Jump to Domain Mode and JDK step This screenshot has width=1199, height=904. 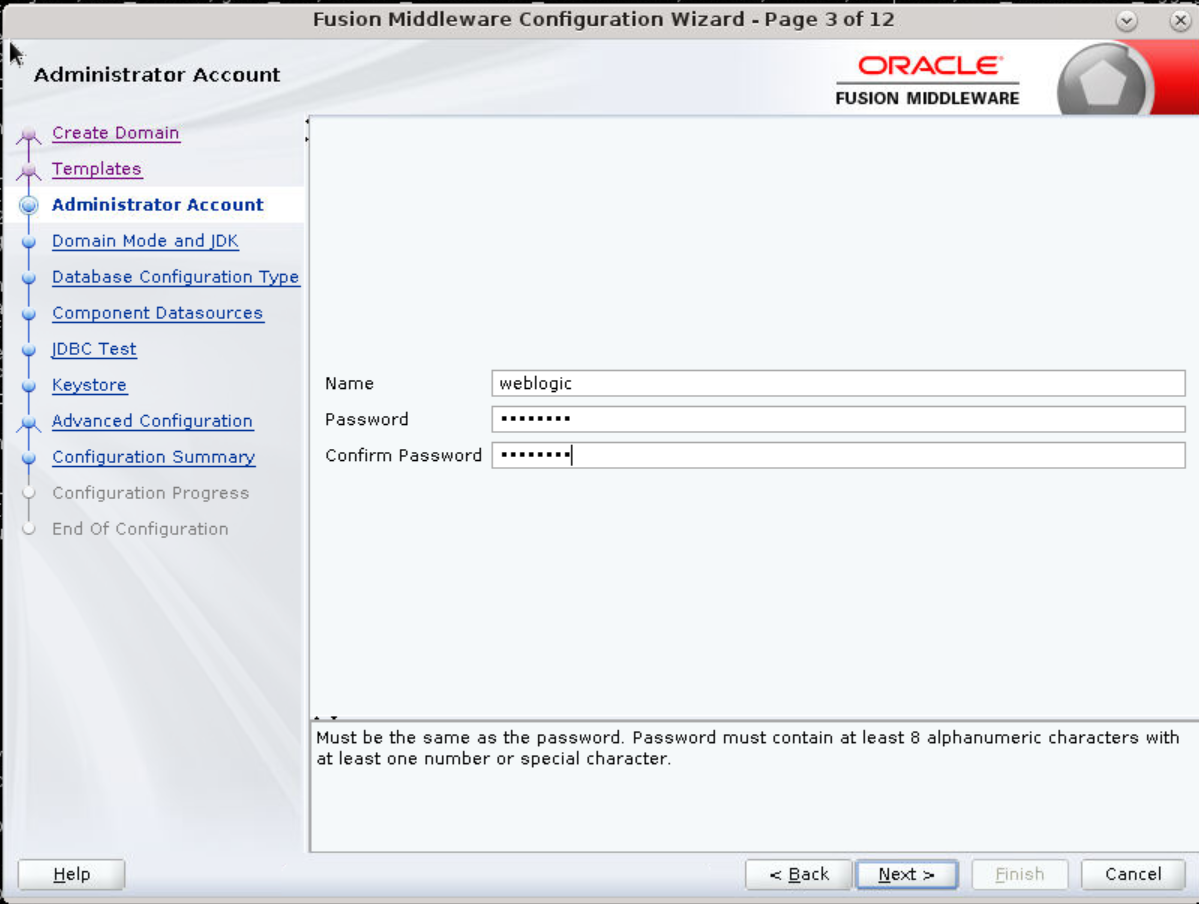[x=145, y=241]
